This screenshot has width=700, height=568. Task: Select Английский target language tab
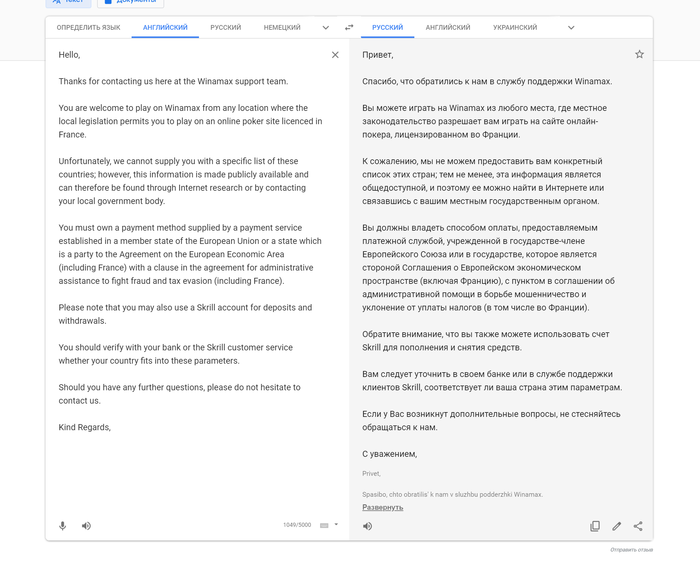(x=448, y=28)
